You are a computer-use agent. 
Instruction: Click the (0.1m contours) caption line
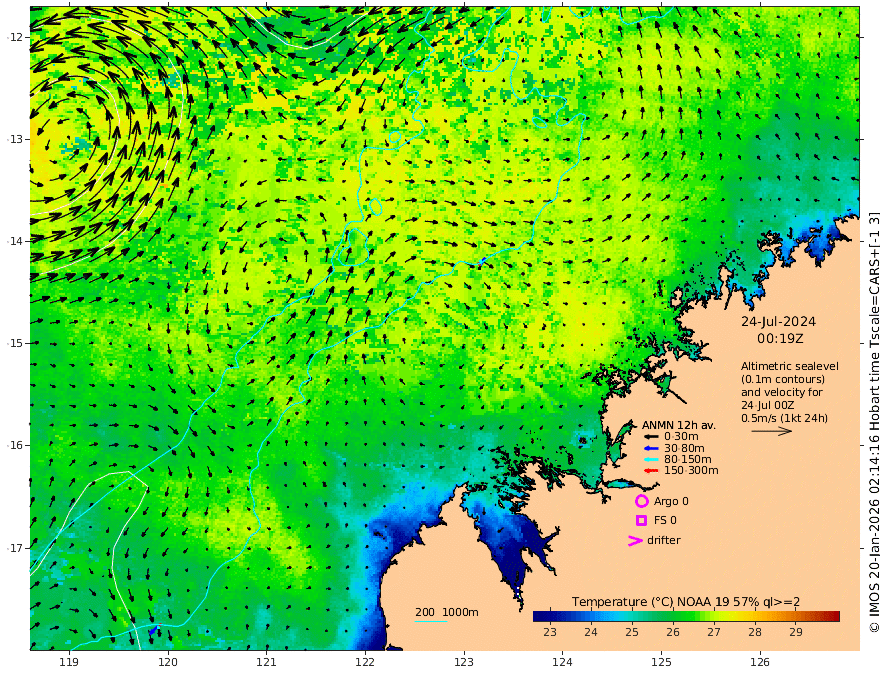pos(783,379)
